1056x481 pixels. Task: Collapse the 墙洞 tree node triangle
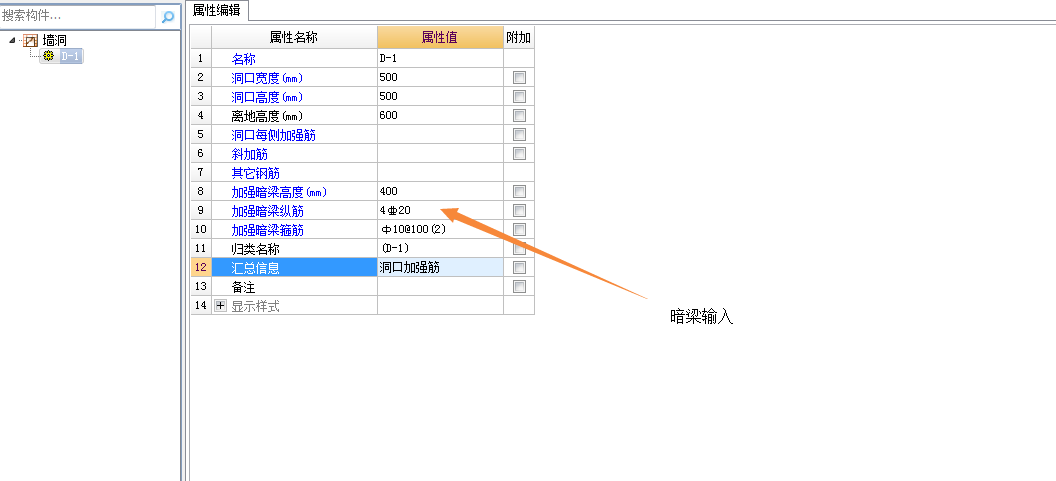tap(13, 41)
